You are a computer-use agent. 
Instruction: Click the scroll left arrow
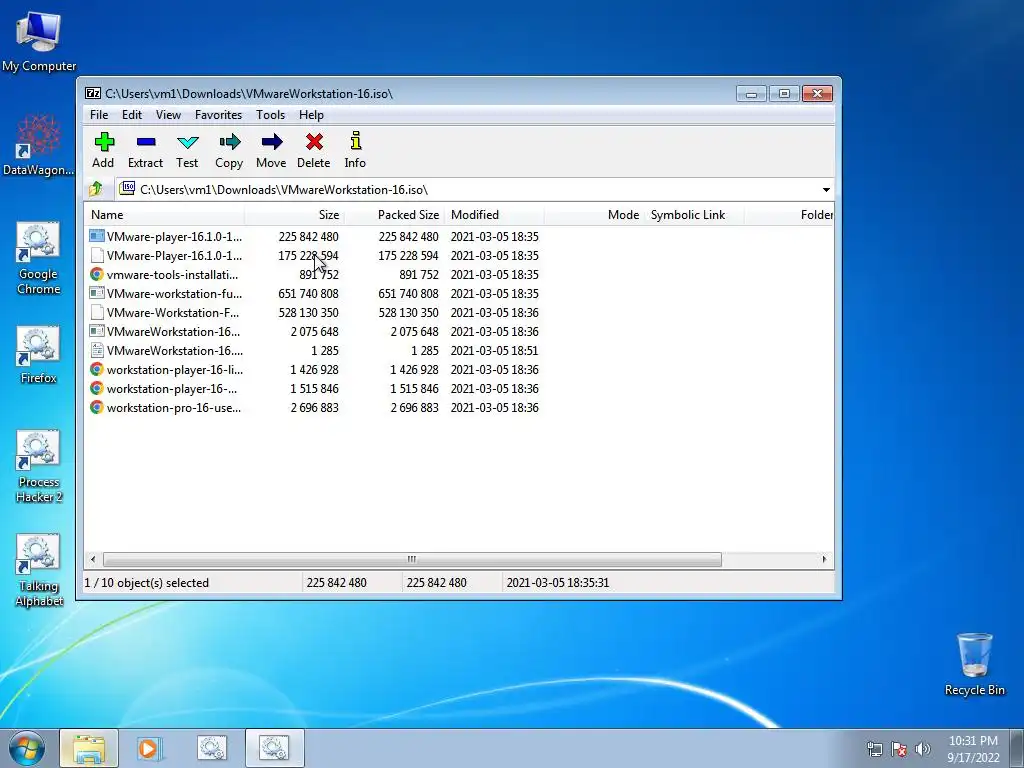click(93, 559)
